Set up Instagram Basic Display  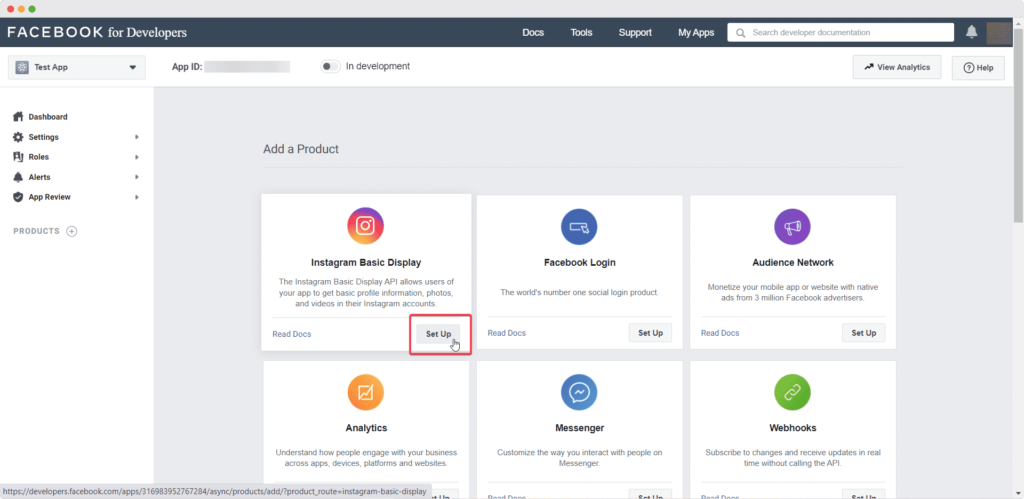click(x=438, y=334)
